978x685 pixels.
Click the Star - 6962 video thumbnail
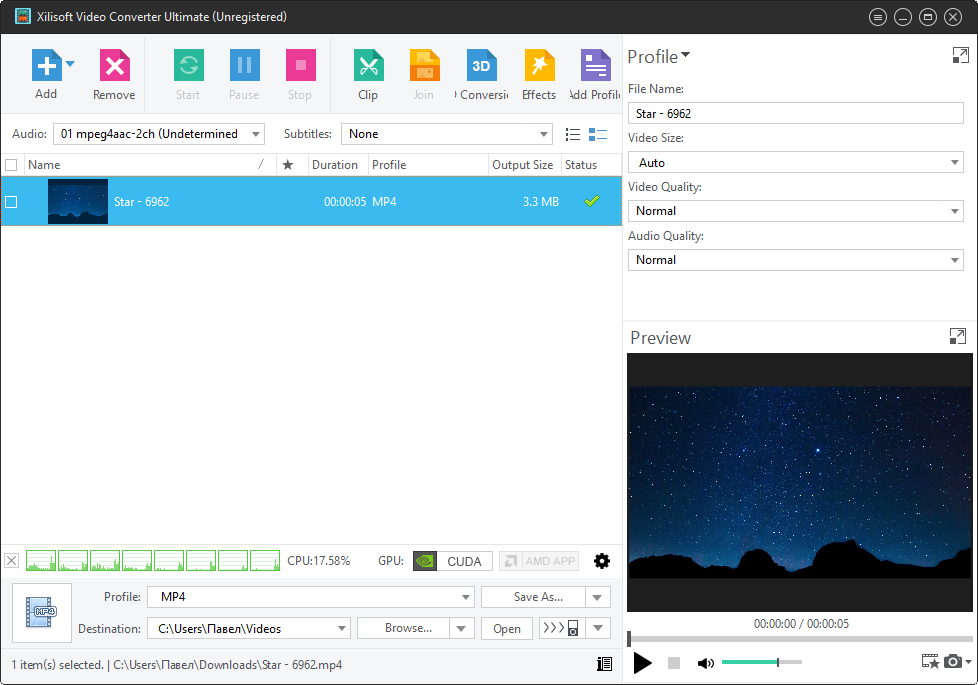coord(78,202)
